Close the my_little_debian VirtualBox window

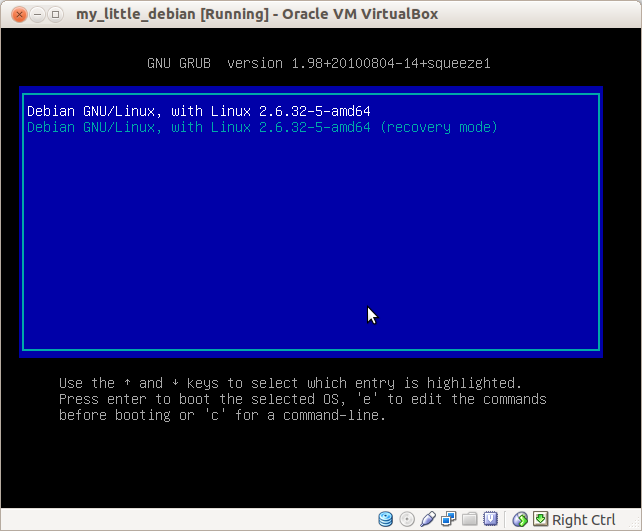19,15
